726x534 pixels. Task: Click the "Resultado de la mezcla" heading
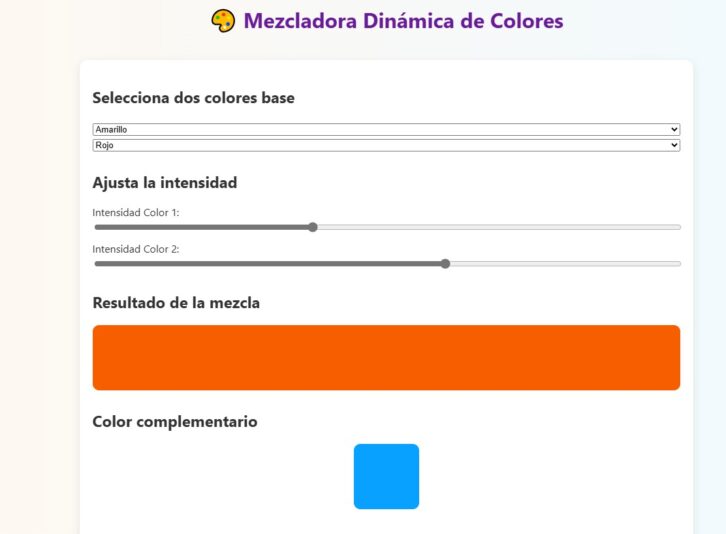[176, 302]
